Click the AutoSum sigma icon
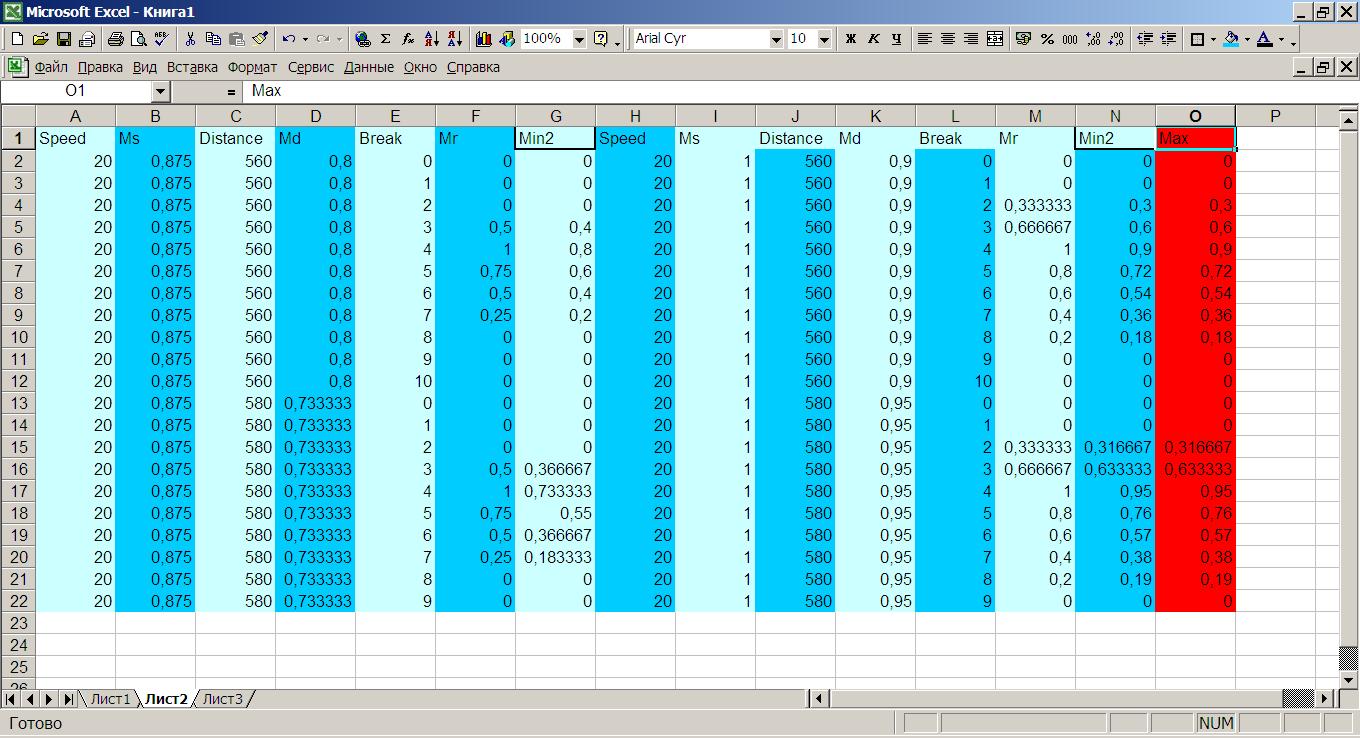Image resolution: width=1360 pixels, height=738 pixels. (385, 39)
